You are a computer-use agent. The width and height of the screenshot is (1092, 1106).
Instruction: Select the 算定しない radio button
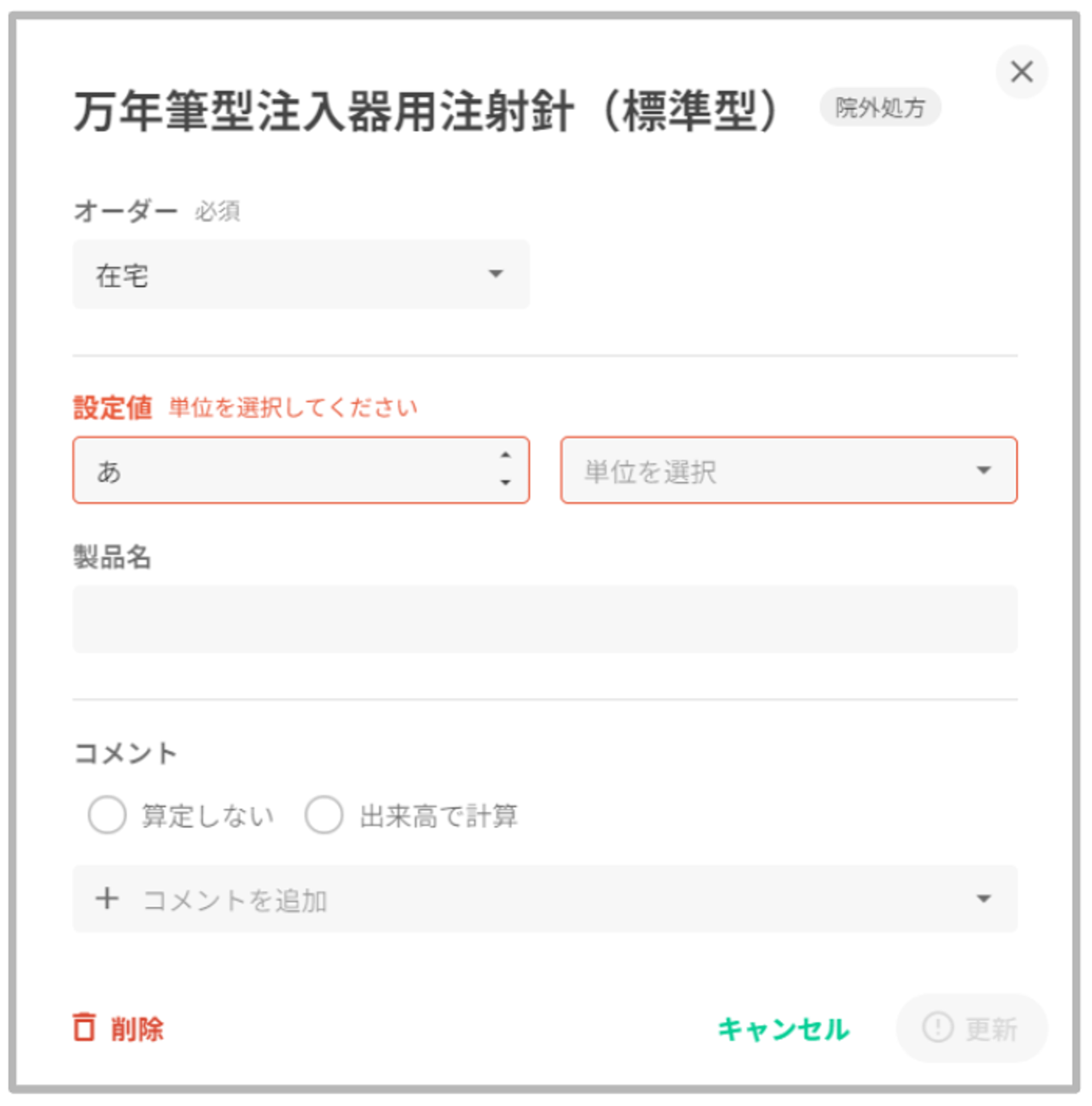tap(107, 814)
